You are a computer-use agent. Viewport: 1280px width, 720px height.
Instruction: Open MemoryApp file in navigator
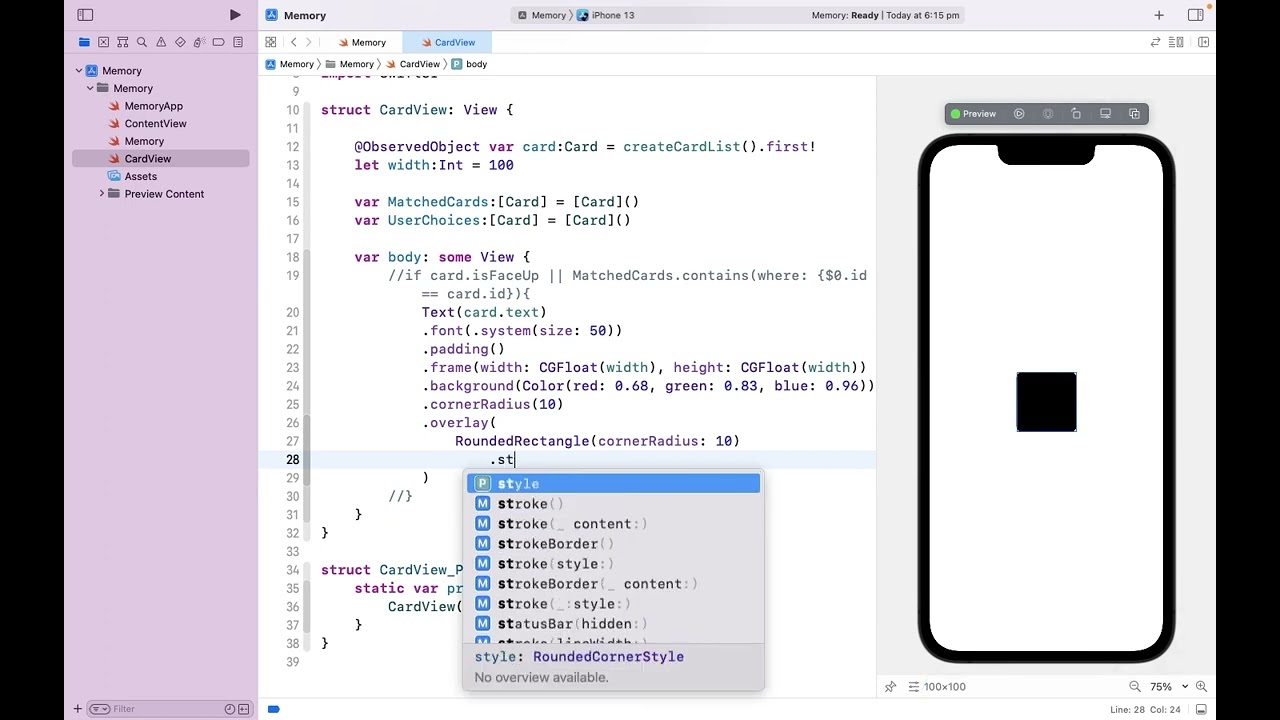click(153, 106)
